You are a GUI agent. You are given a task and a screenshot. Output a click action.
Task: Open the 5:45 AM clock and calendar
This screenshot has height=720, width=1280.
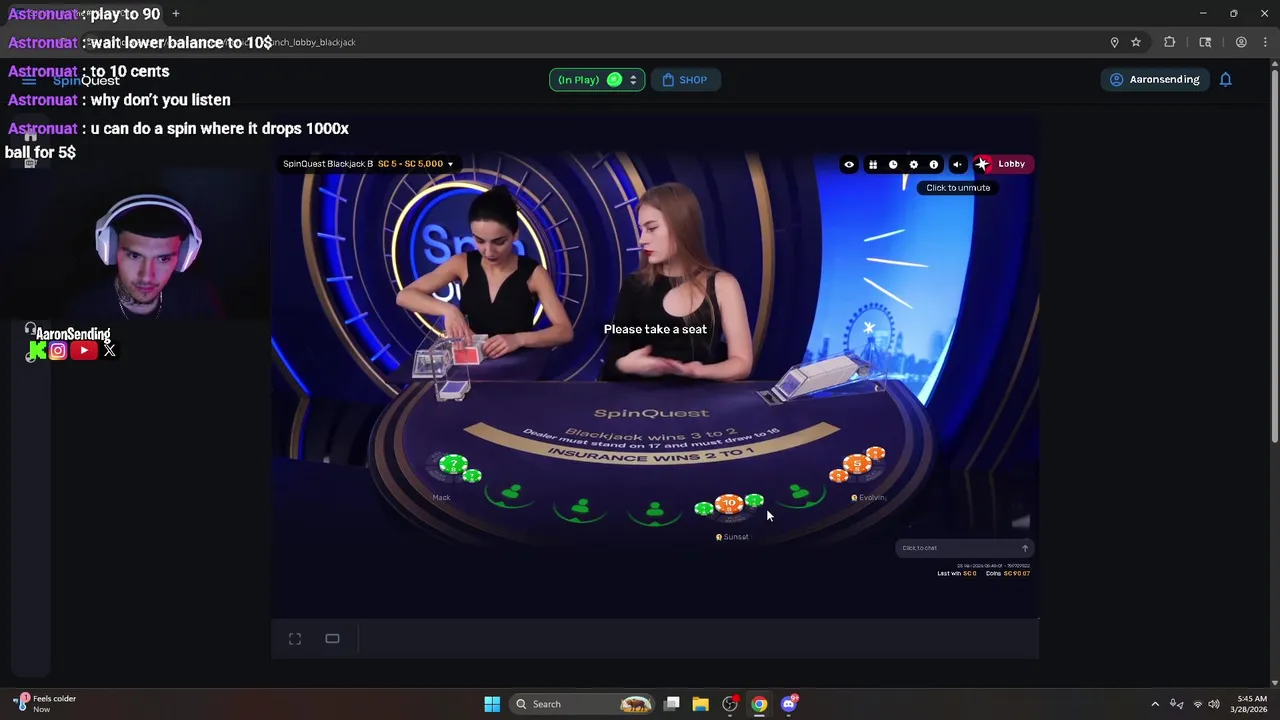[x=1251, y=704]
